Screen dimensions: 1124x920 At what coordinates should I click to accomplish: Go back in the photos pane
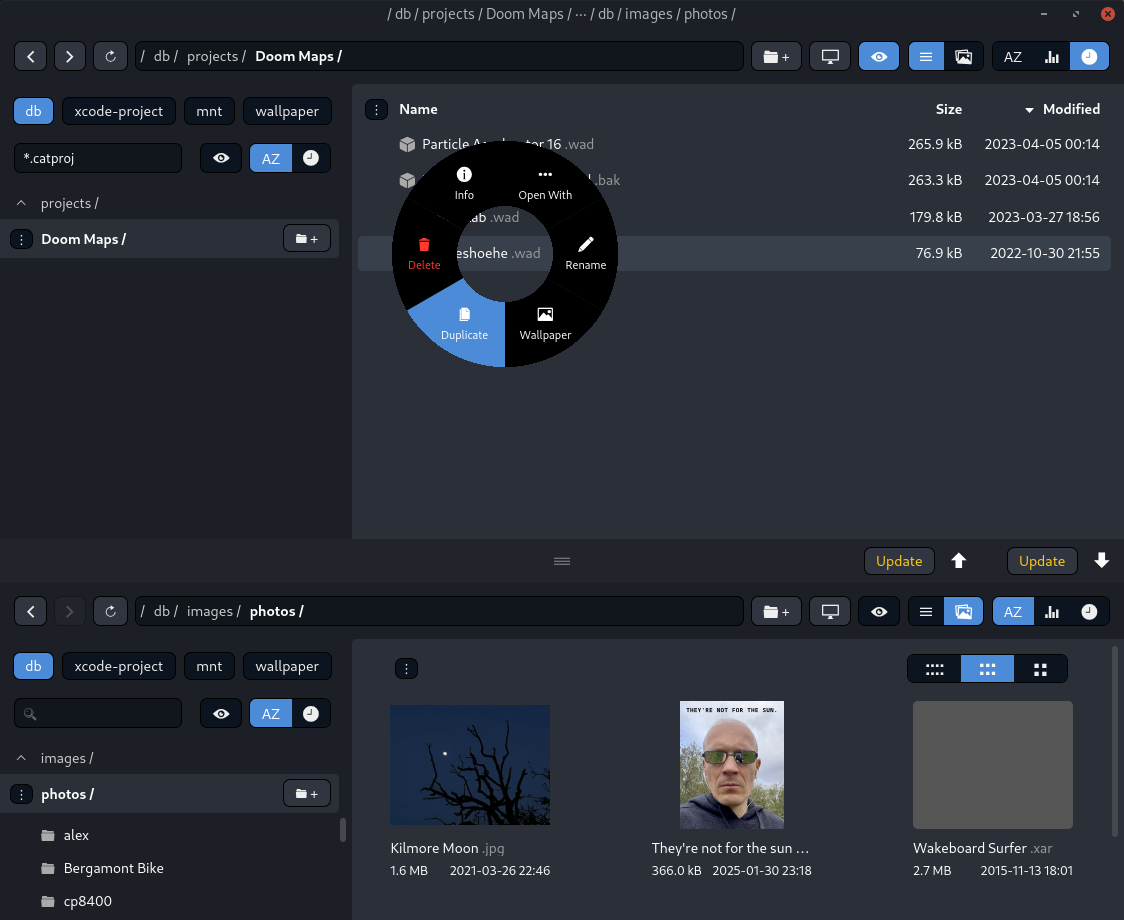pyautogui.click(x=31, y=612)
